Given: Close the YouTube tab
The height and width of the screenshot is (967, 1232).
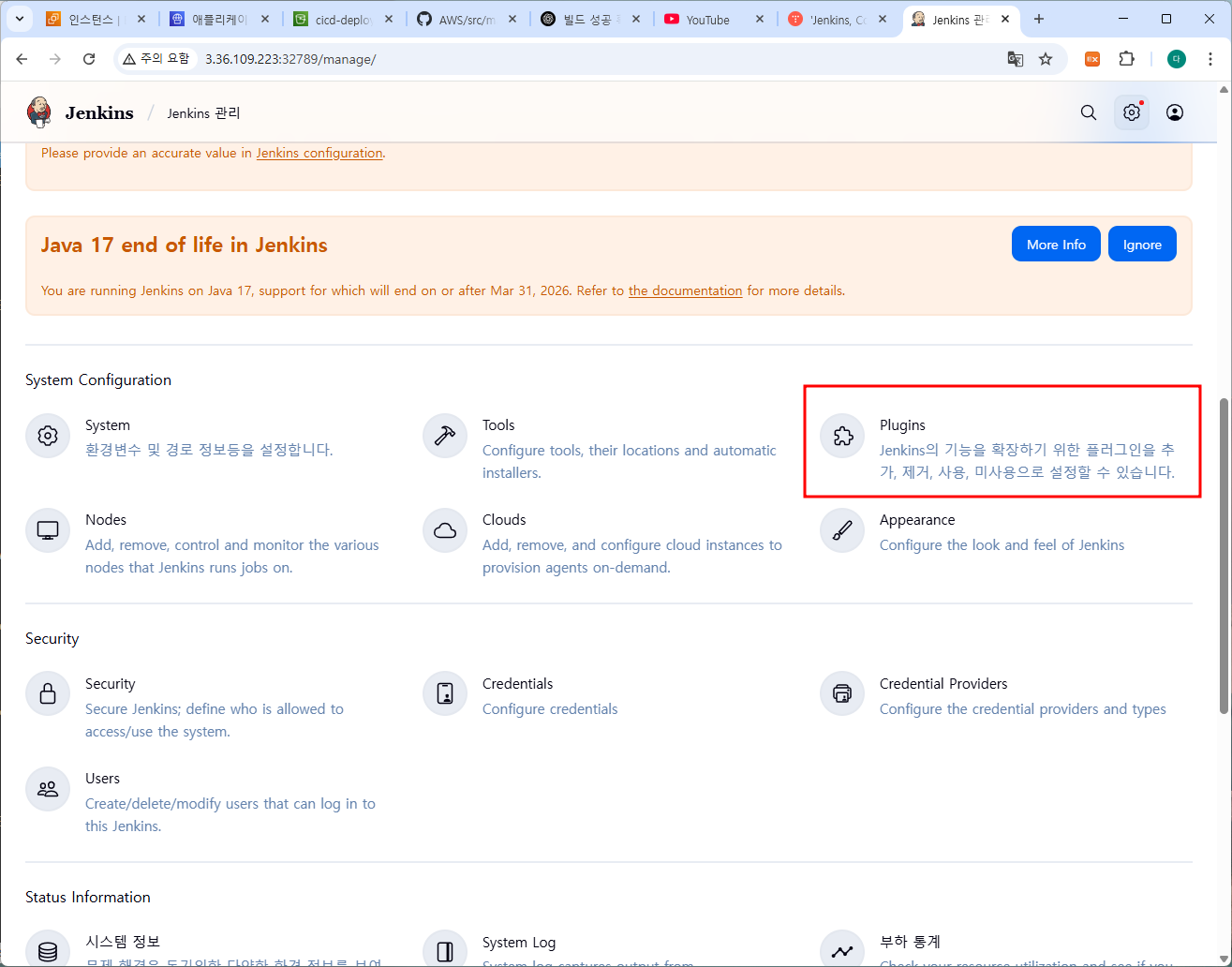Looking at the screenshot, I should (x=760, y=19).
